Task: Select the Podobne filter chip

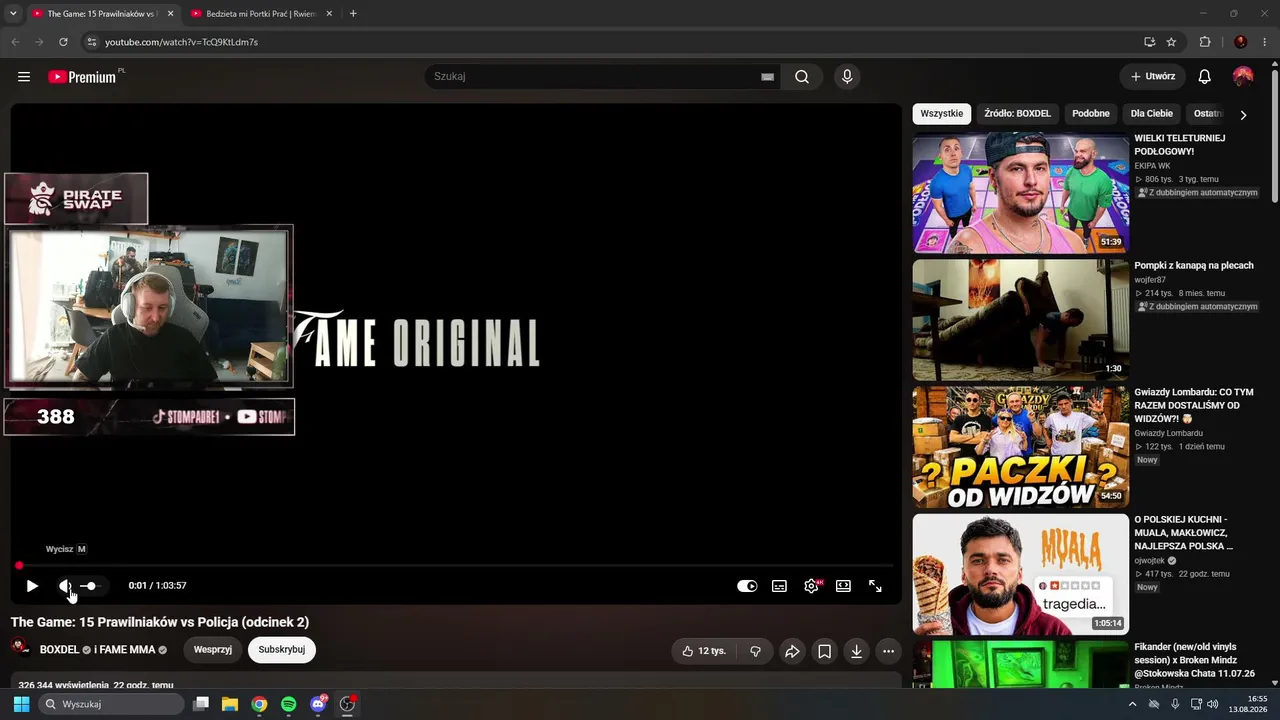Action: click(x=1091, y=114)
